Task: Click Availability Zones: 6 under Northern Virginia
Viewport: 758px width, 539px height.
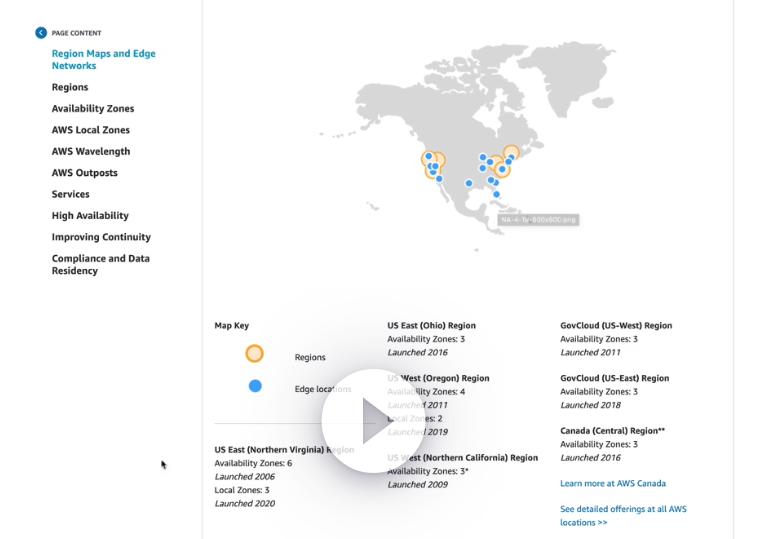Action: (253, 463)
